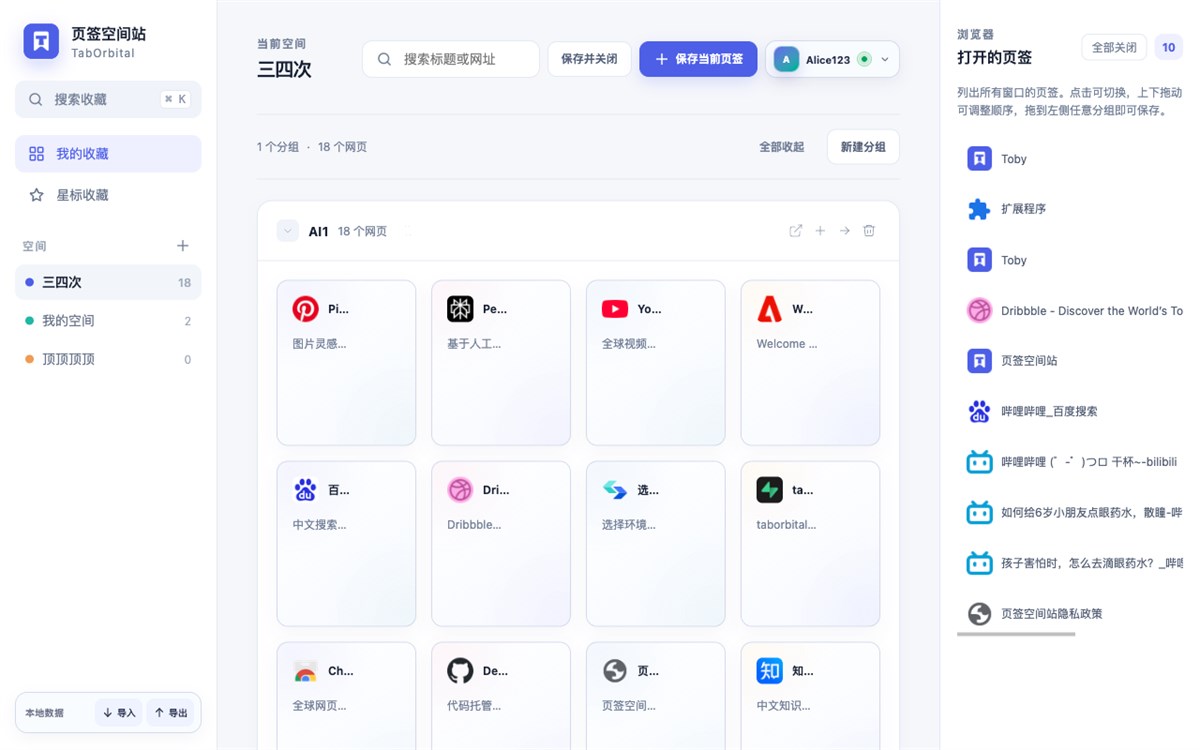Click the Dribbble icon in open tabs list
This screenshot has height=750, width=1200.
coord(979,310)
